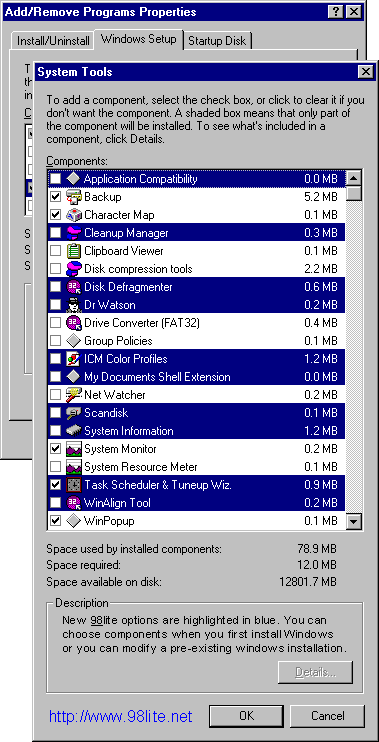
Task: Click the Drive Converter (FAT32) icon
Action: click(x=73, y=323)
